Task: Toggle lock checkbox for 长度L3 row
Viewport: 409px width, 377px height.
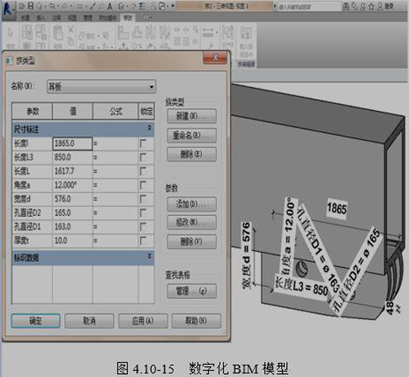Action: [143, 157]
